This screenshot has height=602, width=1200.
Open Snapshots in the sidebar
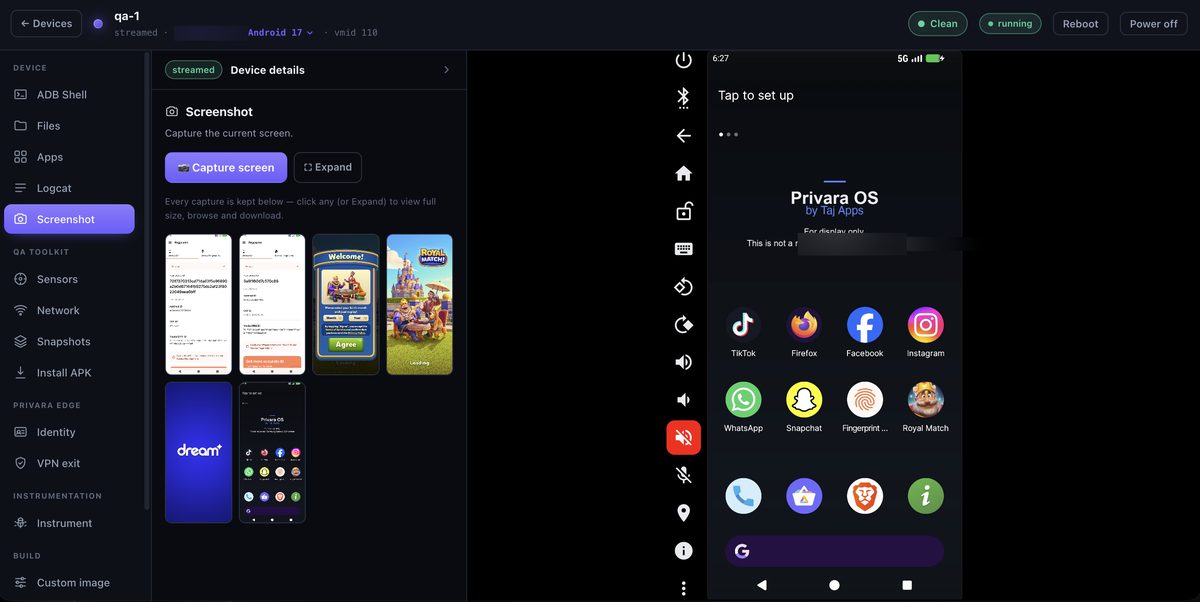pos(69,341)
